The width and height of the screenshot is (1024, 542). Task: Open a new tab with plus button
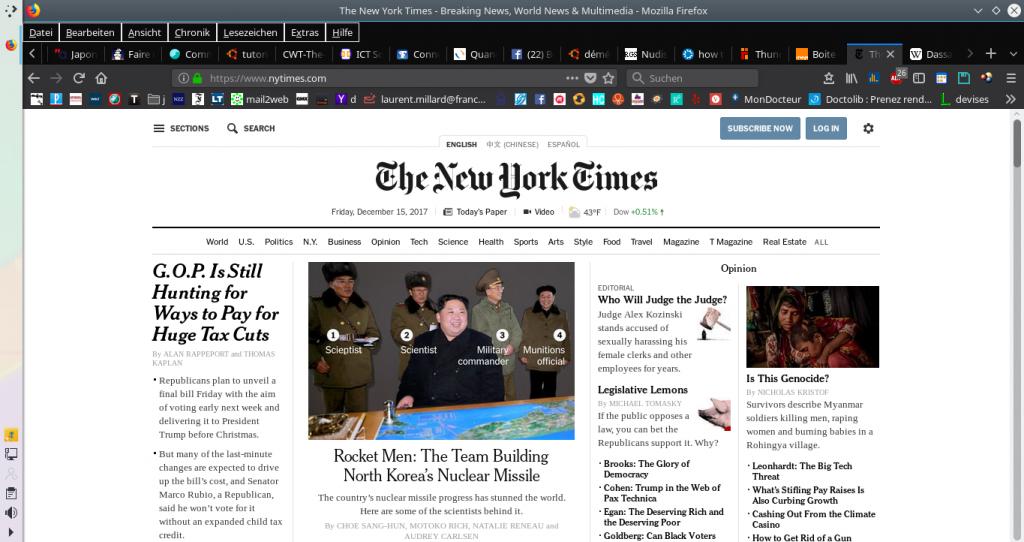991,54
